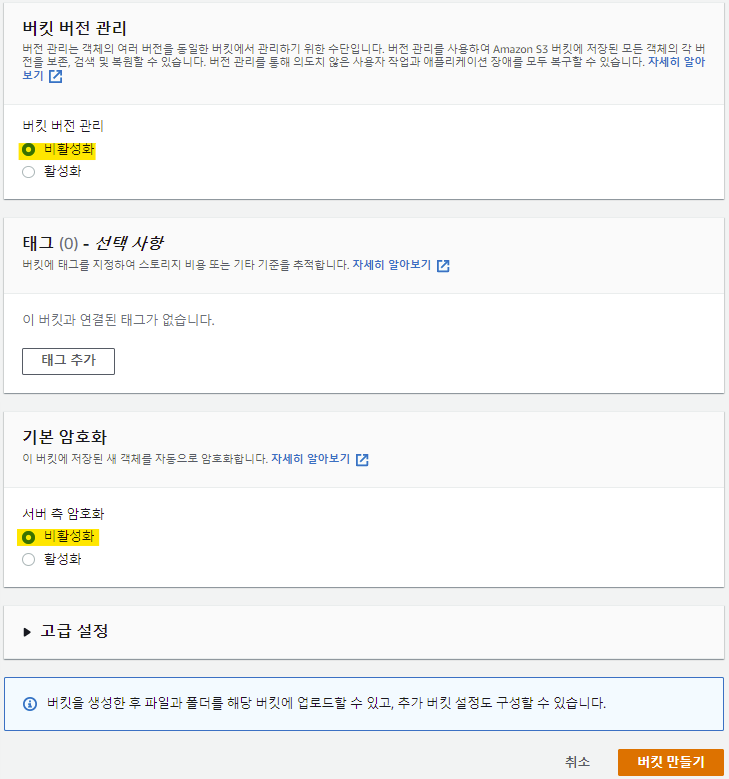729x779 pixels.
Task: Select 활성화 for 버킷 버전 관리
Action: click(29, 172)
